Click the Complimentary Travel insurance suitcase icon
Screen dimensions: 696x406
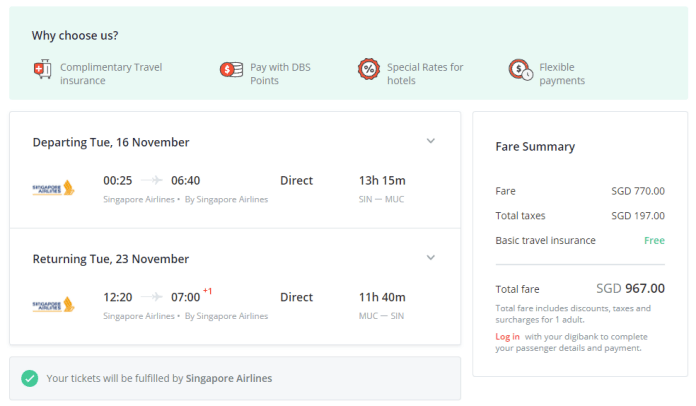tap(42, 70)
